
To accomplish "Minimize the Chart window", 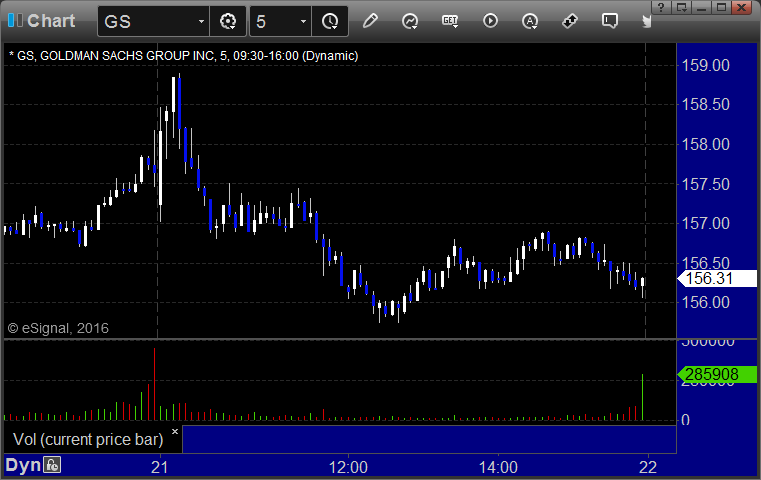I will (x=701, y=7).
